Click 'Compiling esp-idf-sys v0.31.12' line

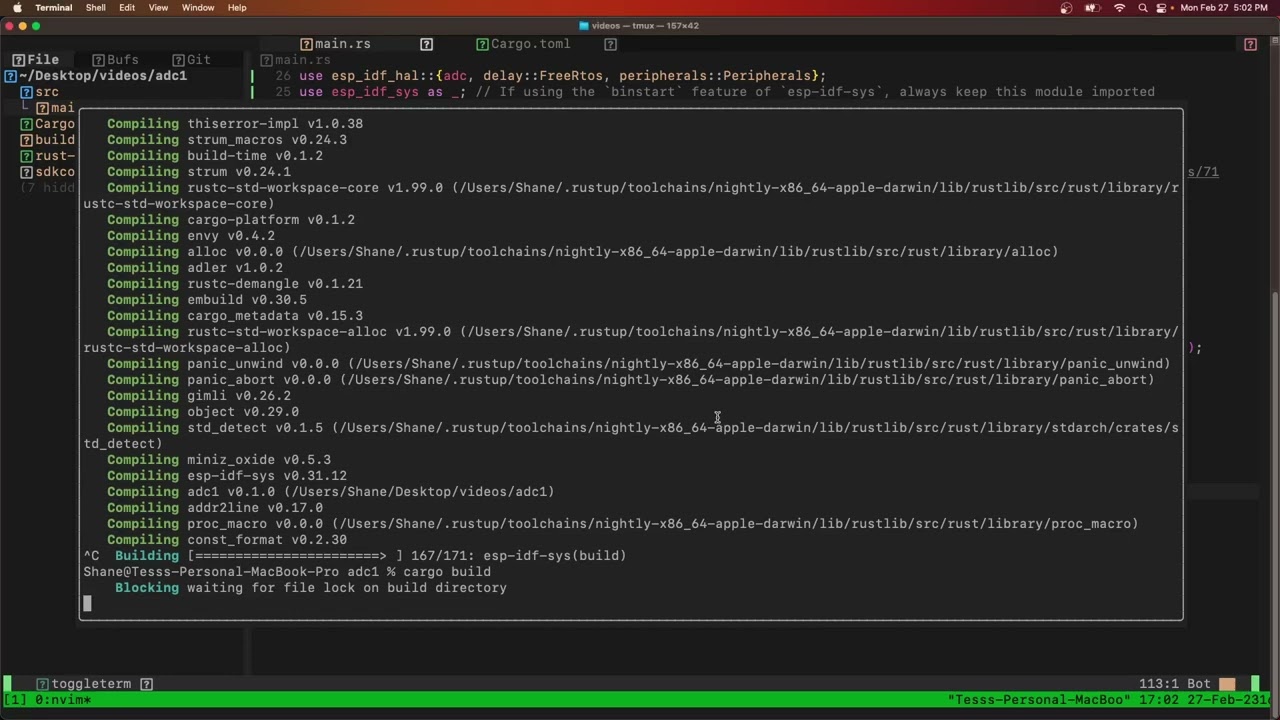[x=227, y=476]
